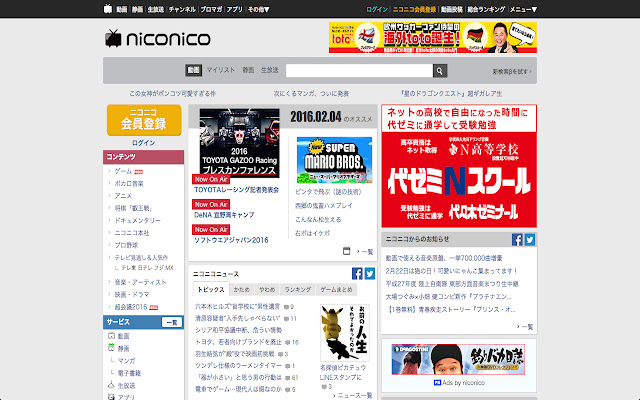Open the calendar icon in recommendations panel

[x=347, y=251]
